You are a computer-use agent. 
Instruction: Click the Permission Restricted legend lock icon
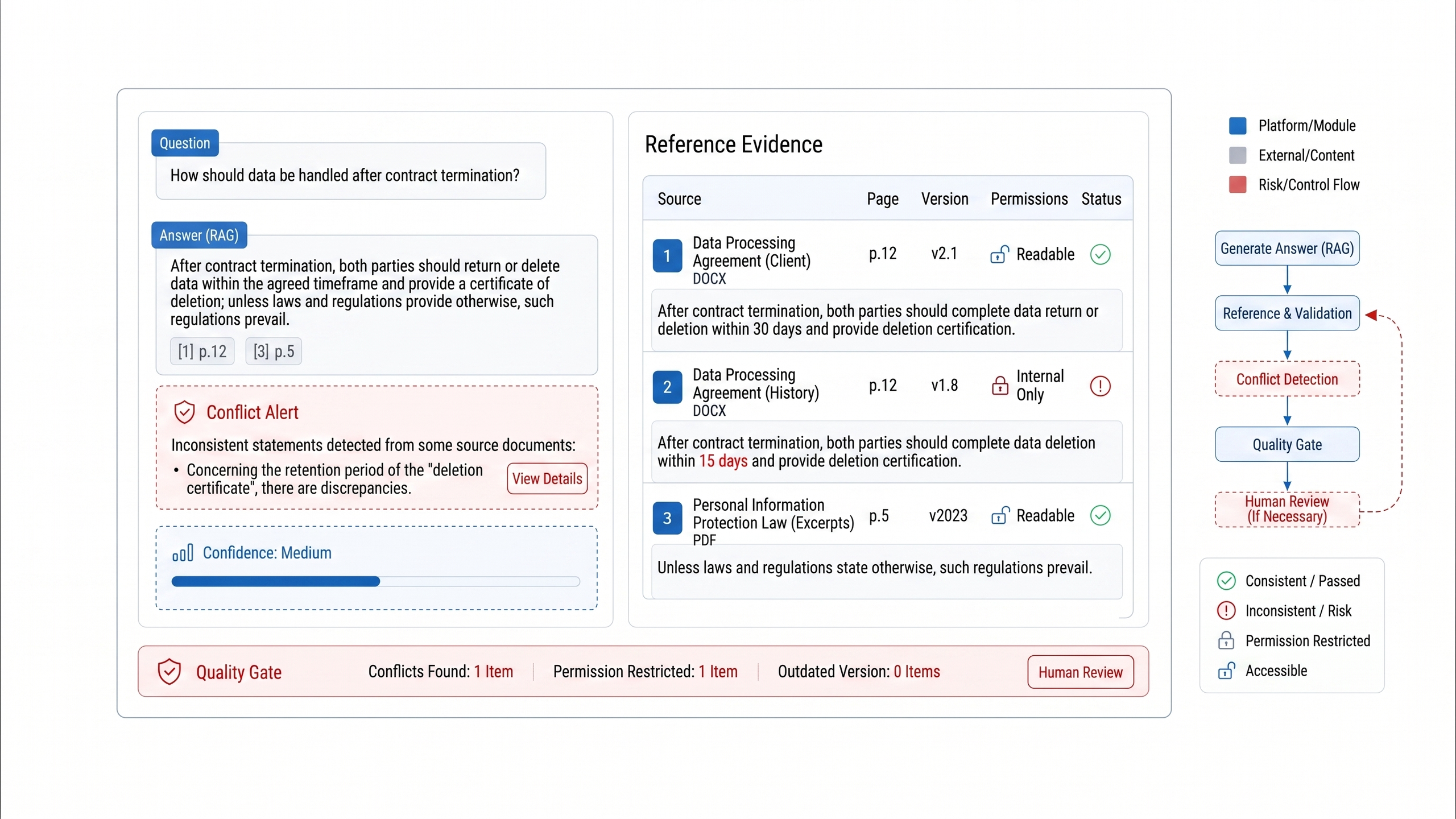tap(1226, 640)
